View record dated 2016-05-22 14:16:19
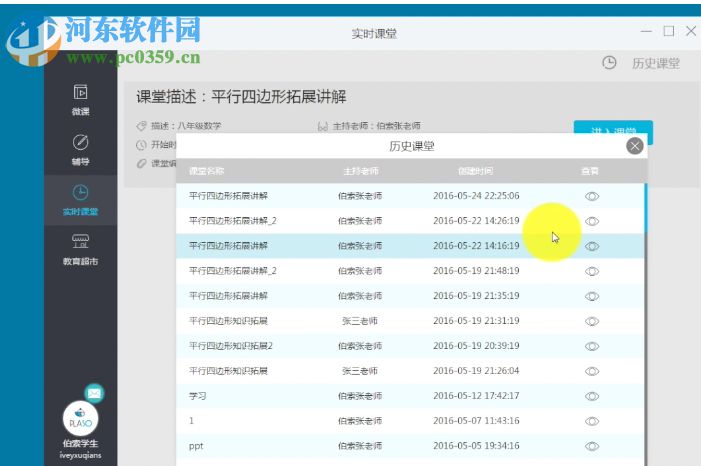The height and width of the screenshot is (466, 701). tap(592, 246)
